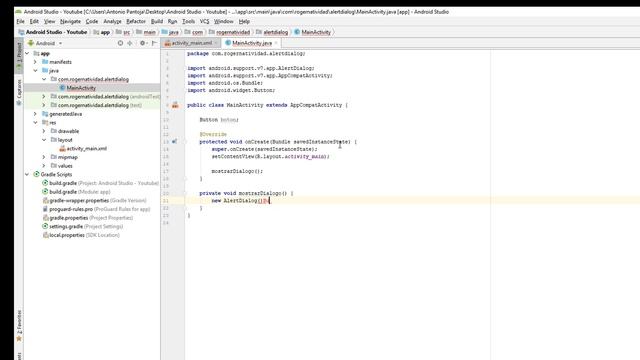Expand the drawable folder
This screenshot has width=640, height=360.
[x=44, y=131]
